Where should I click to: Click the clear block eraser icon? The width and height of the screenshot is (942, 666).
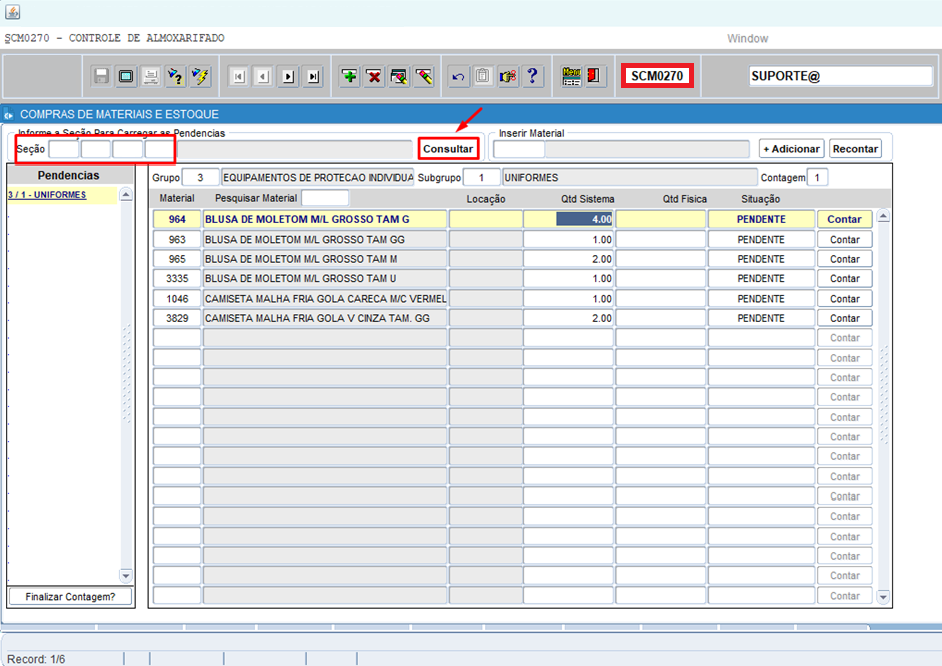[x=398, y=76]
